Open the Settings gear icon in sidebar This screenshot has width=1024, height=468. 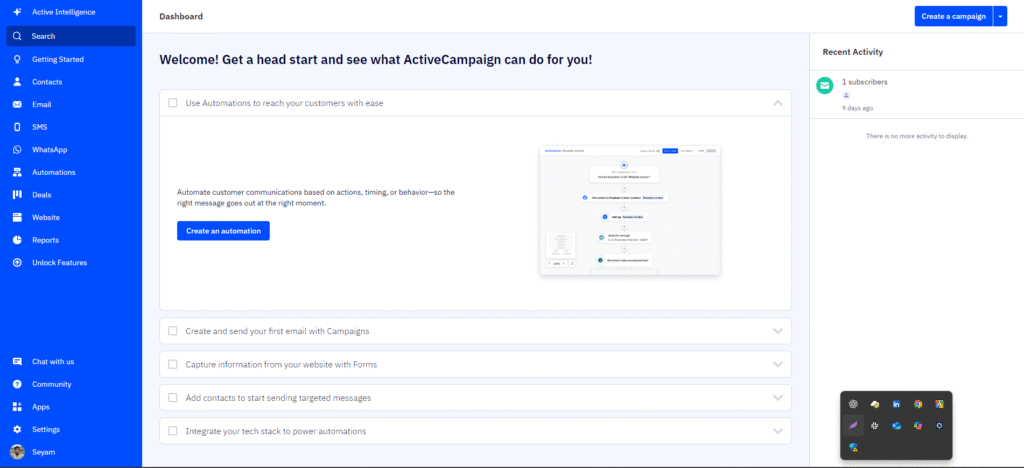point(18,429)
